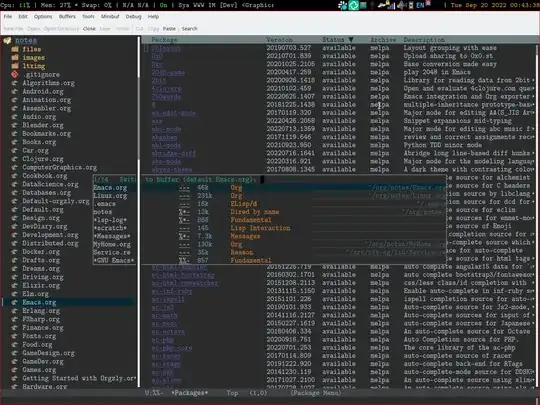
Task: Open the ac-math package link
Action: [x=164, y=315]
